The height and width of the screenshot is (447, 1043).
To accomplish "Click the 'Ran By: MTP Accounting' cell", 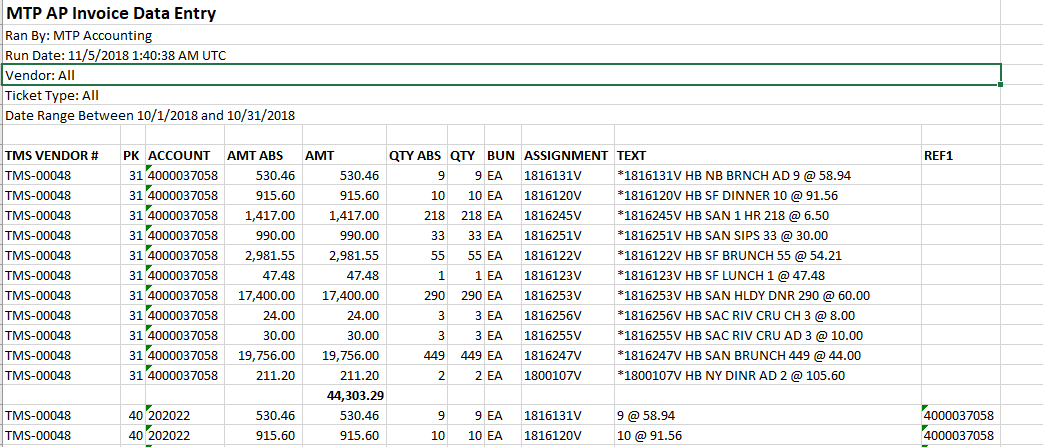I will pyautogui.click(x=79, y=35).
